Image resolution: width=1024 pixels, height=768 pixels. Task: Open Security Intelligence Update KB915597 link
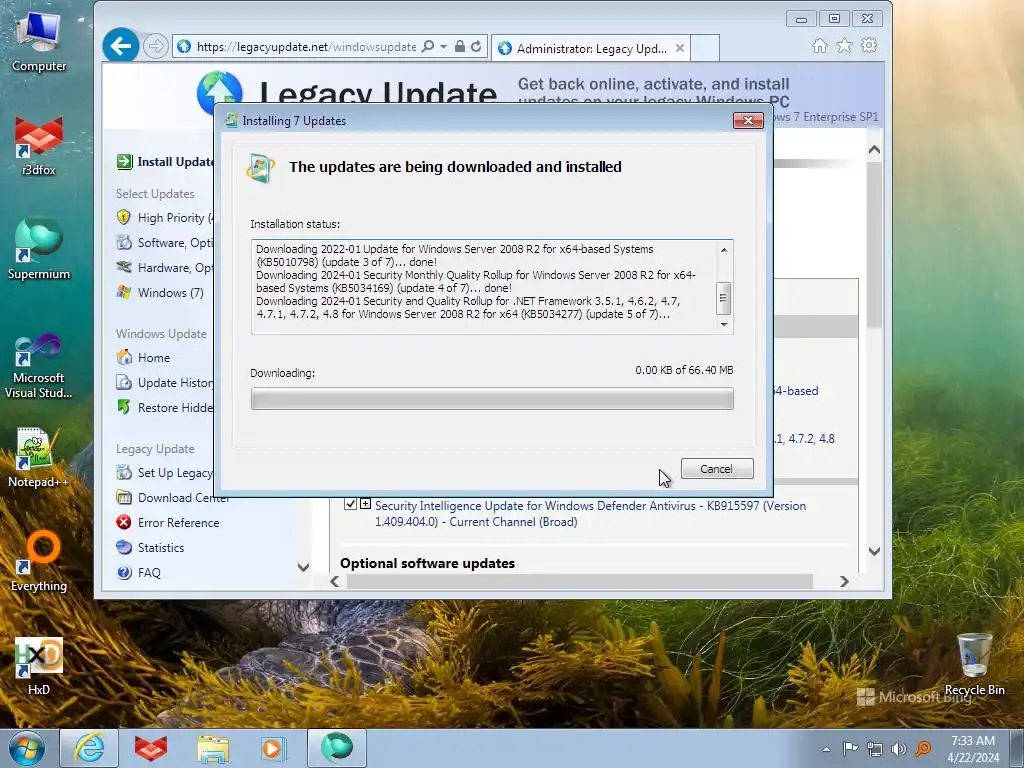click(x=590, y=513)
